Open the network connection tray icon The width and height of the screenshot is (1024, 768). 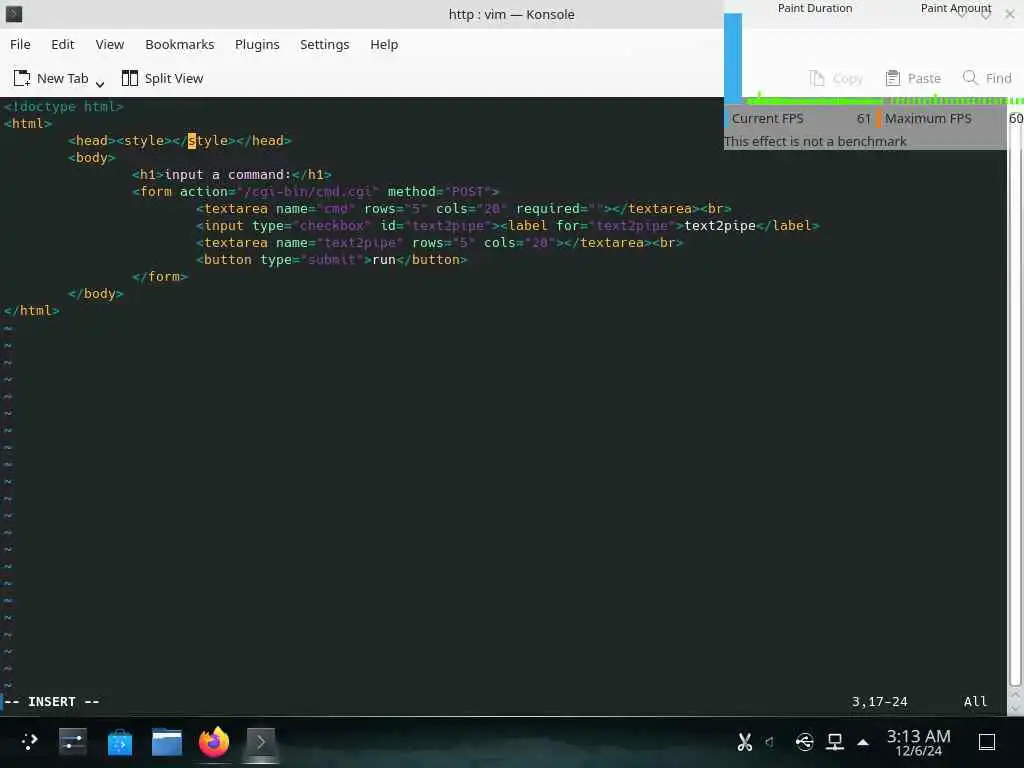point(835,742)
